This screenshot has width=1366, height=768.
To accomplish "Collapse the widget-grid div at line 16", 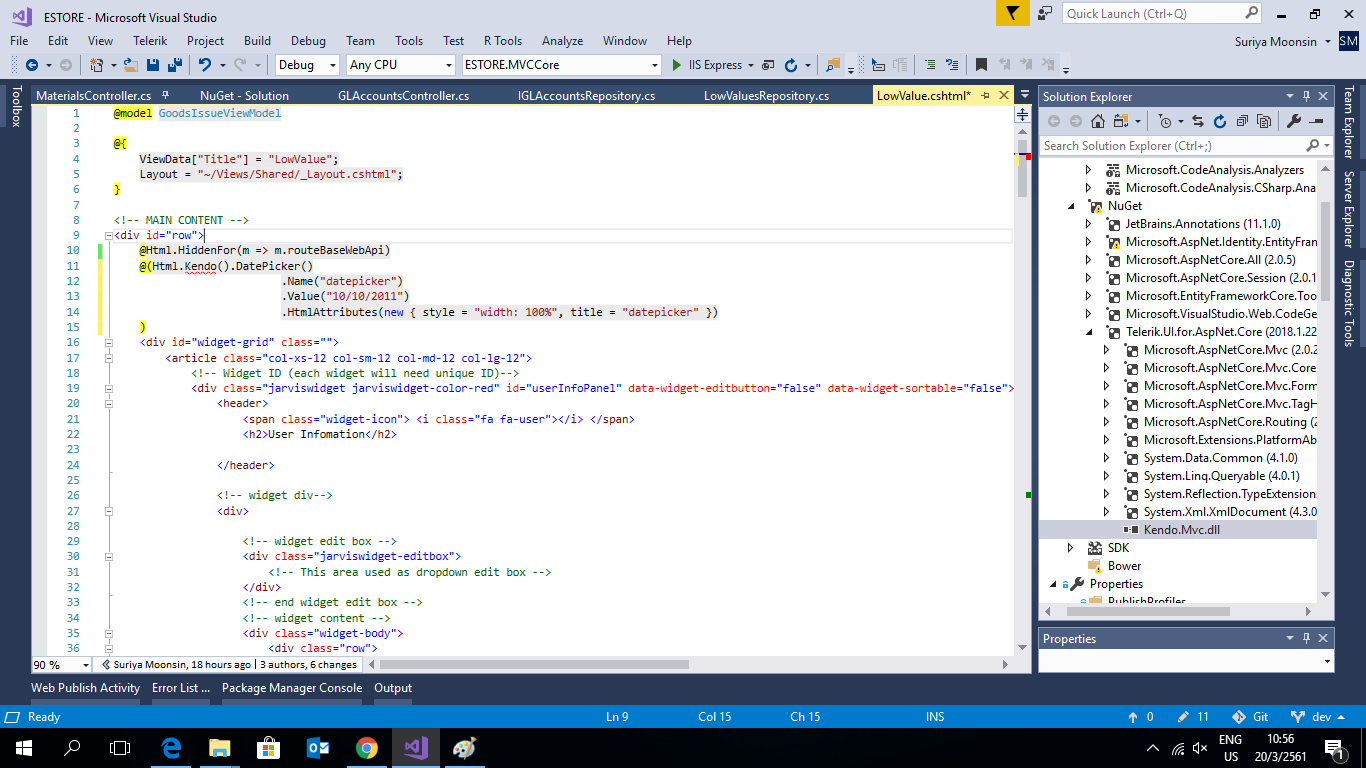I will (108, 342).
